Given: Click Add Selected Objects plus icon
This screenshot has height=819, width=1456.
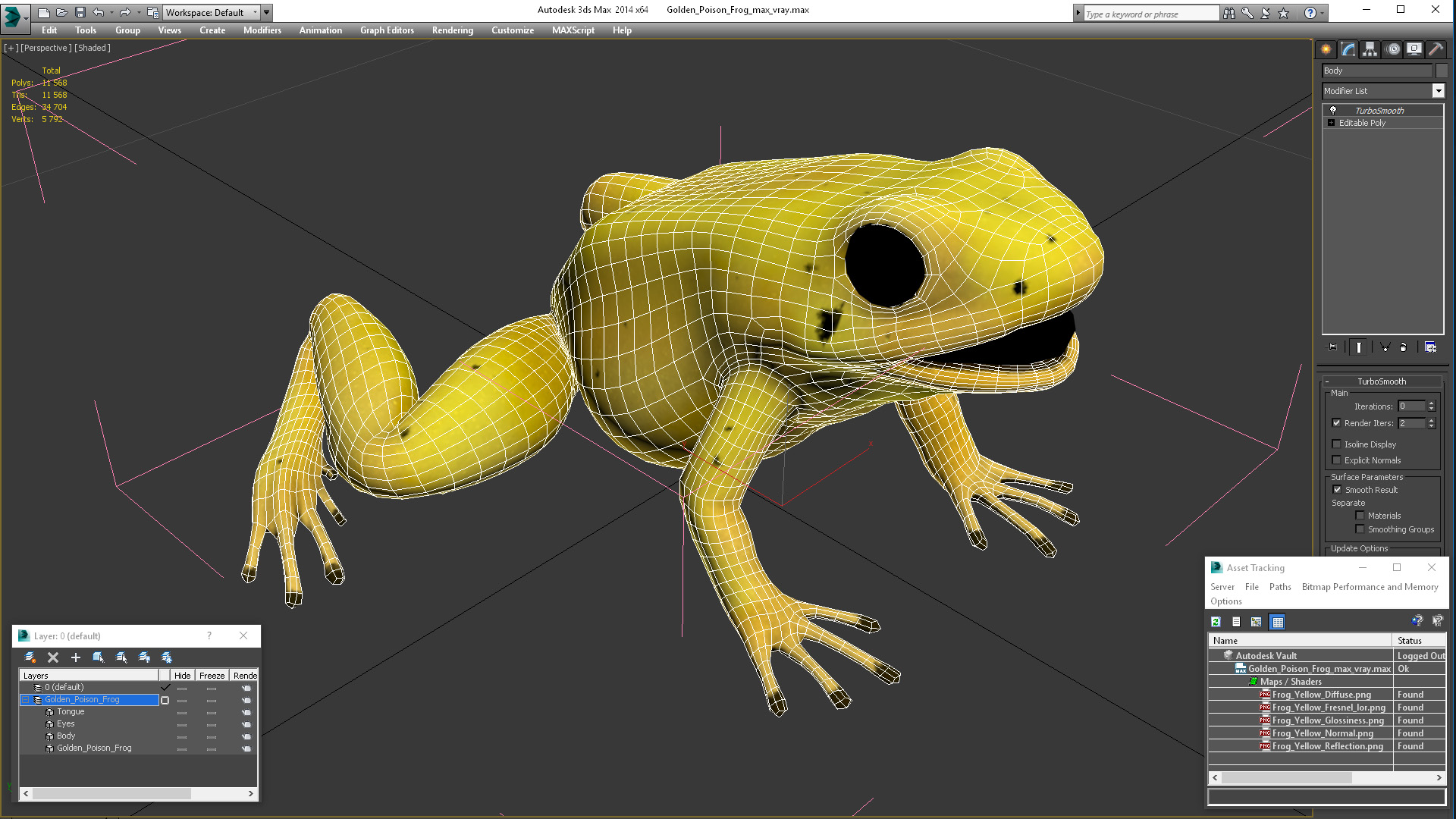Looking at the screenshot, I should pyautogui.click(x=75, y=657).
